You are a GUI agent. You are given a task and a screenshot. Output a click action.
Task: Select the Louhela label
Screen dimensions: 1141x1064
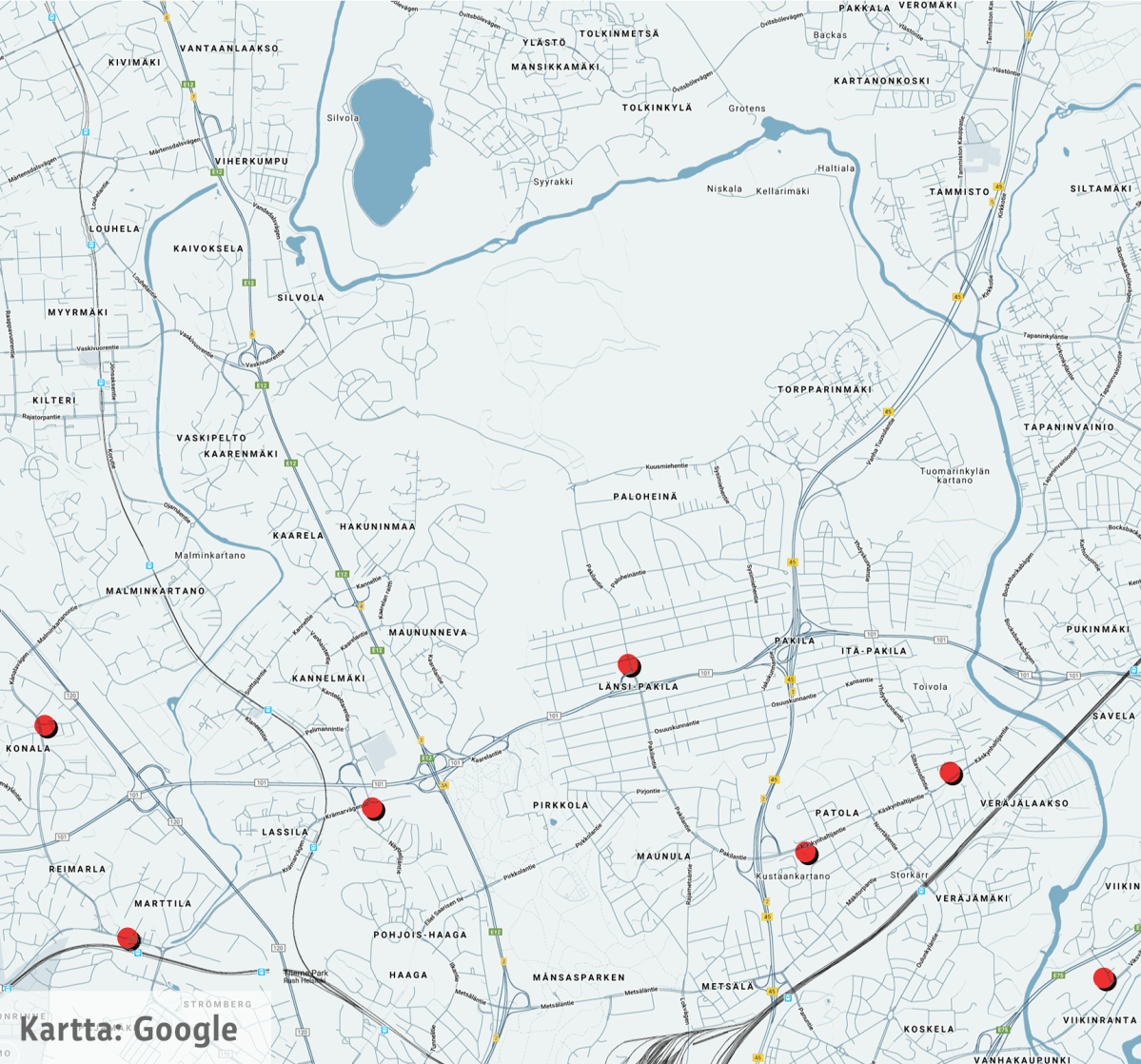coord(114,228)
